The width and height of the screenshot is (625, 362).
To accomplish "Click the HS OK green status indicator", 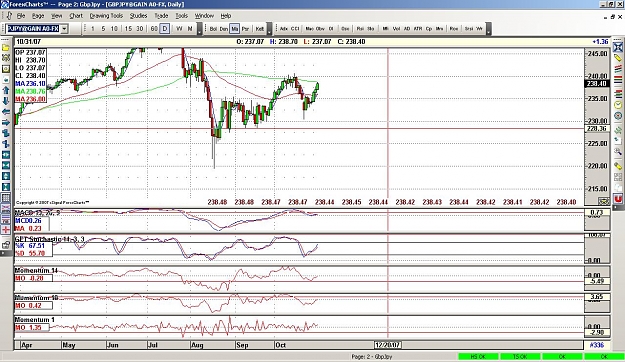I will tap(478, 356).
